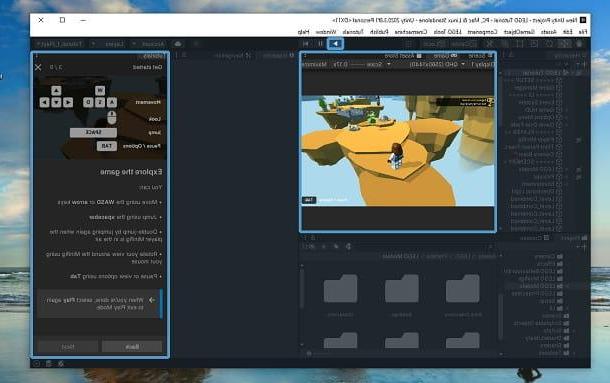Open the Component menu
The height and width of the screenshot is (383, 610).
482,32
